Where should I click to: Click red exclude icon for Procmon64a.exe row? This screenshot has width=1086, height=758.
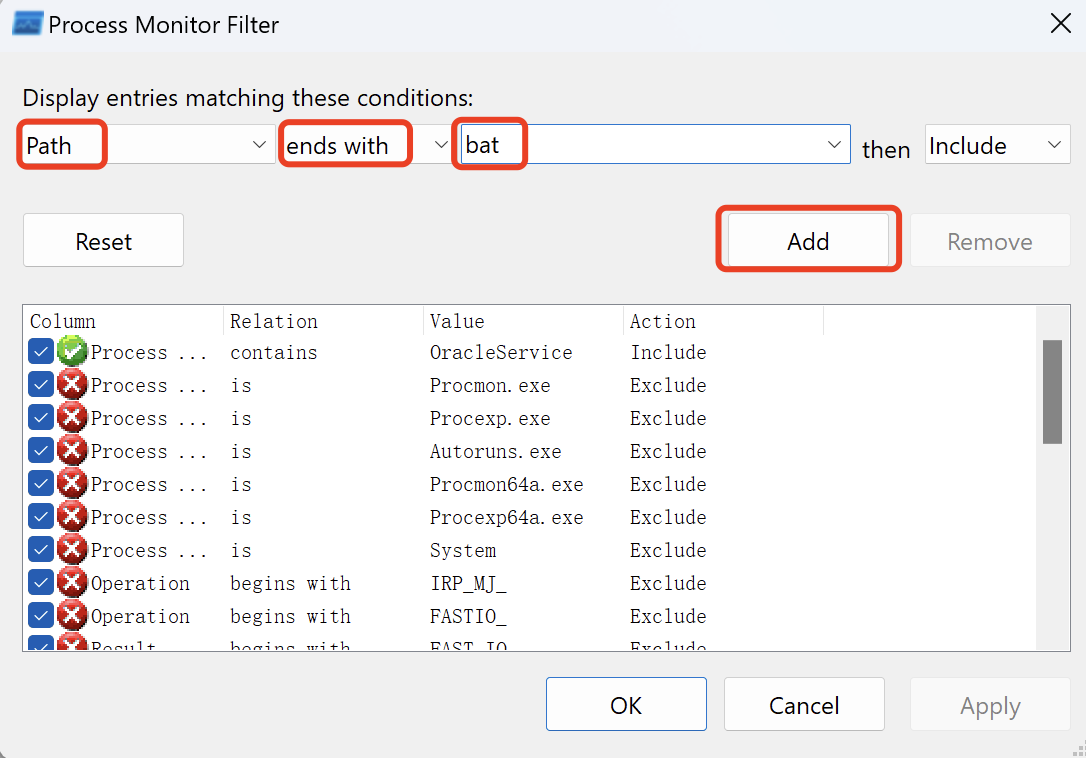[72, 484]
